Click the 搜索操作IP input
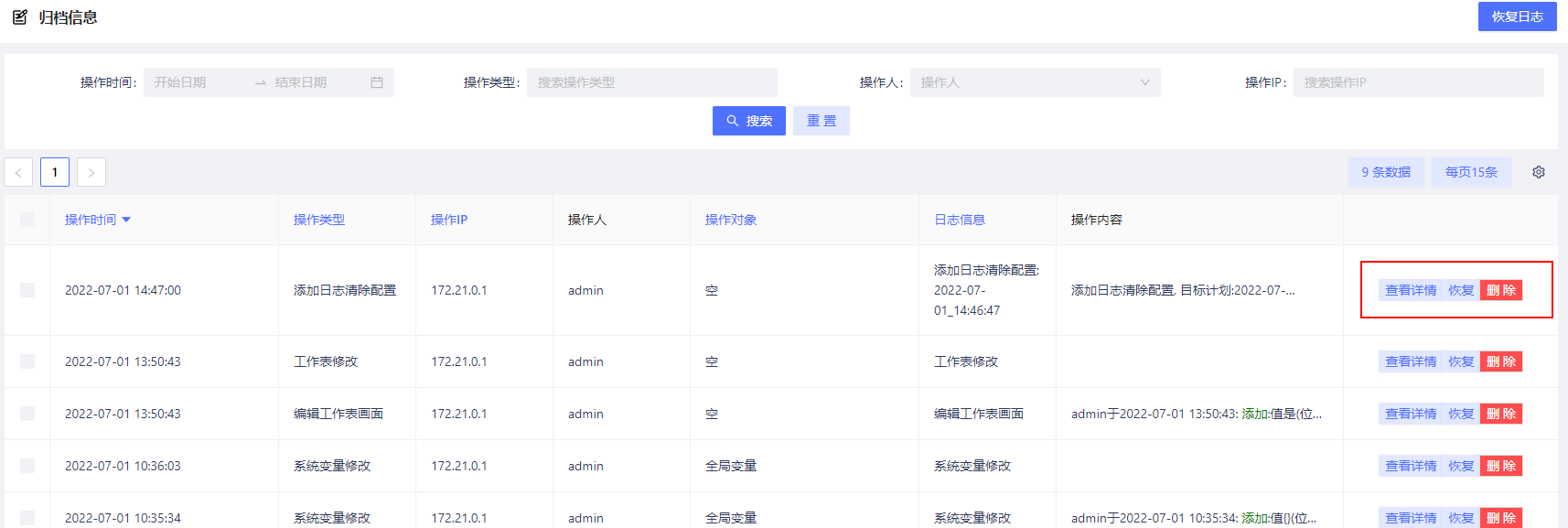This screenshot has height=528, width=1568. 1419,82
